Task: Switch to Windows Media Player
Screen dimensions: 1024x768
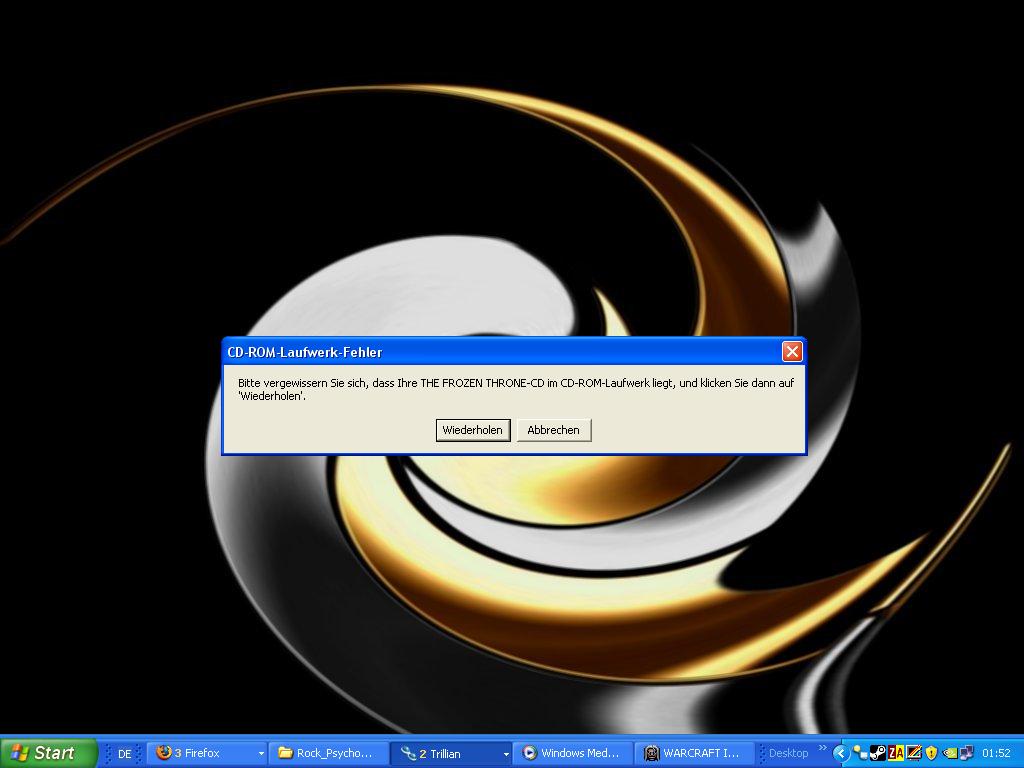Action: tap(573, 753)
